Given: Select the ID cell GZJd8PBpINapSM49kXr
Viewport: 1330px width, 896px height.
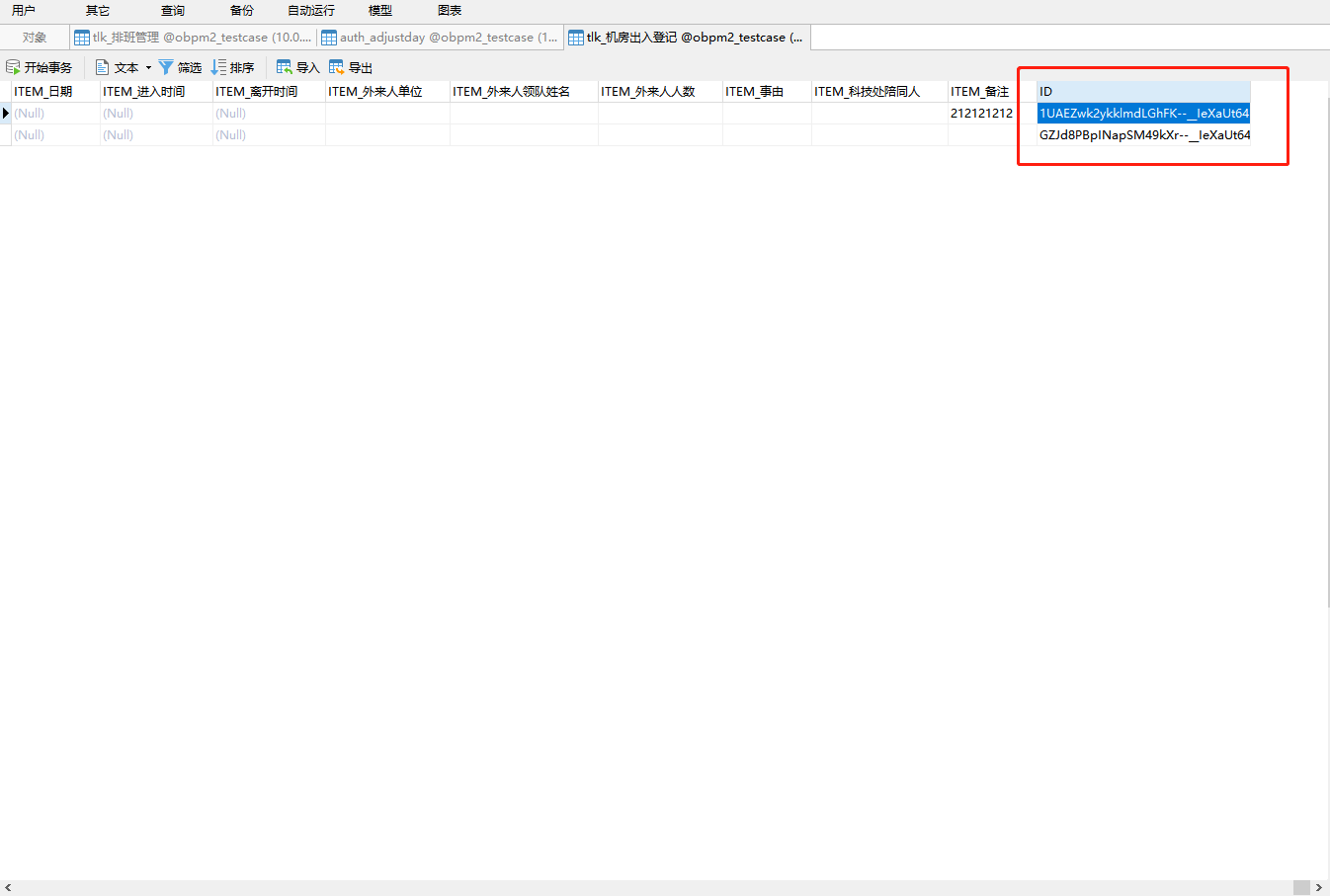Looking at the screenshot, I should point(1143,135).
